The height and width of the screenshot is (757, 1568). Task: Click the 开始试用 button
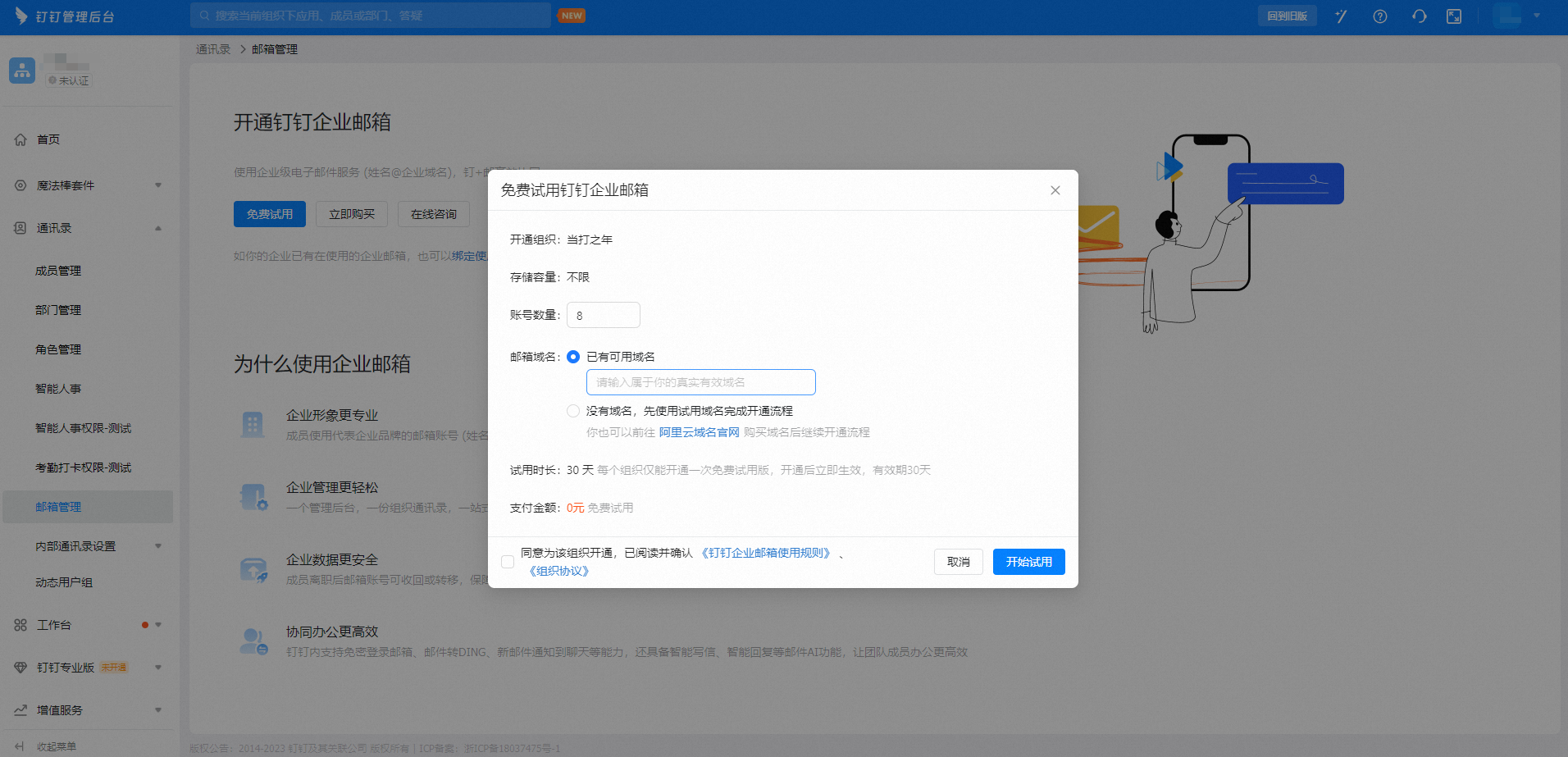click(x=1028, y=562)
